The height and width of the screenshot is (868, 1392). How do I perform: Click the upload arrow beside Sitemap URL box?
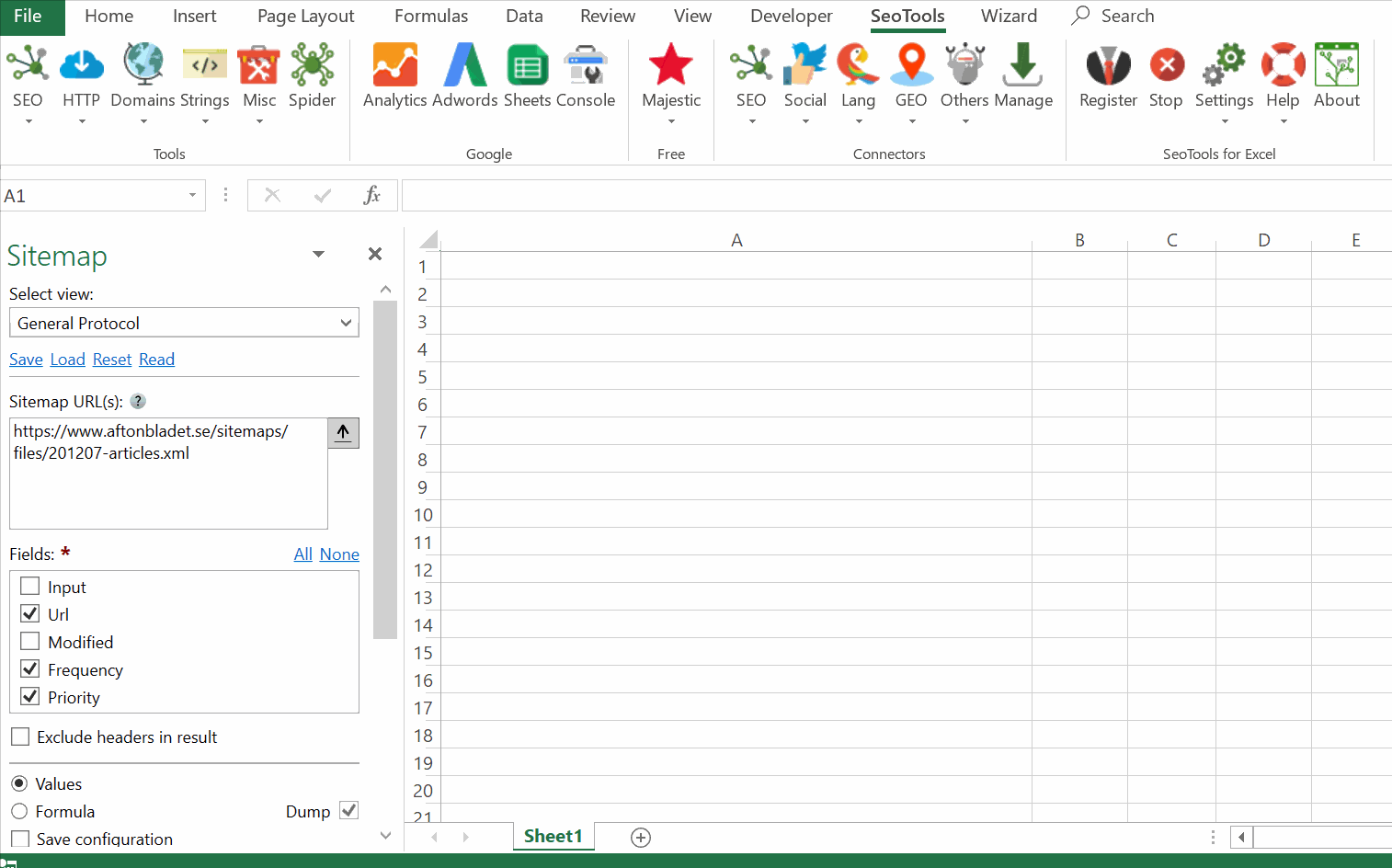[343, 433]
